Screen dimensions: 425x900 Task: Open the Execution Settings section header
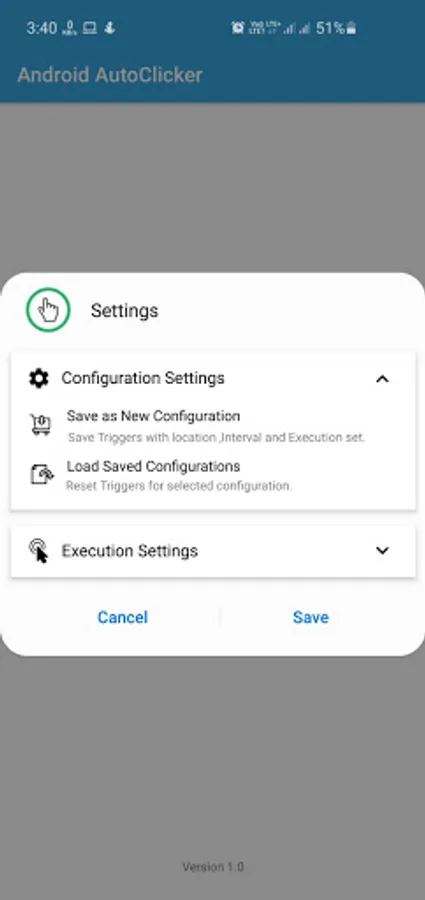(x=212, y=551)
